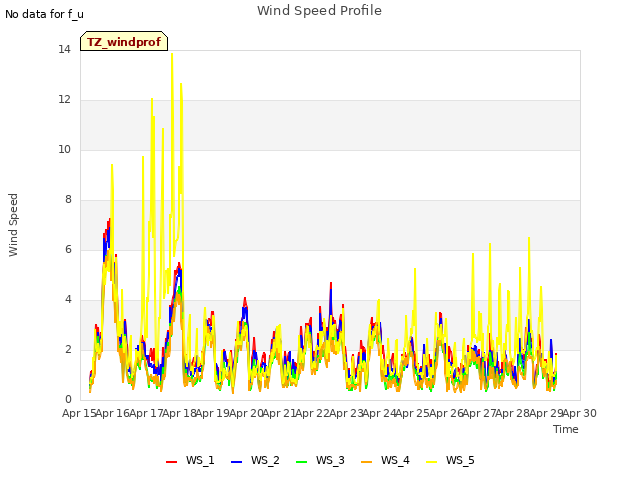Screen dimensions: 640x480
Task: Click the Apr 20 x-axis label
Action: coord(246,413)
